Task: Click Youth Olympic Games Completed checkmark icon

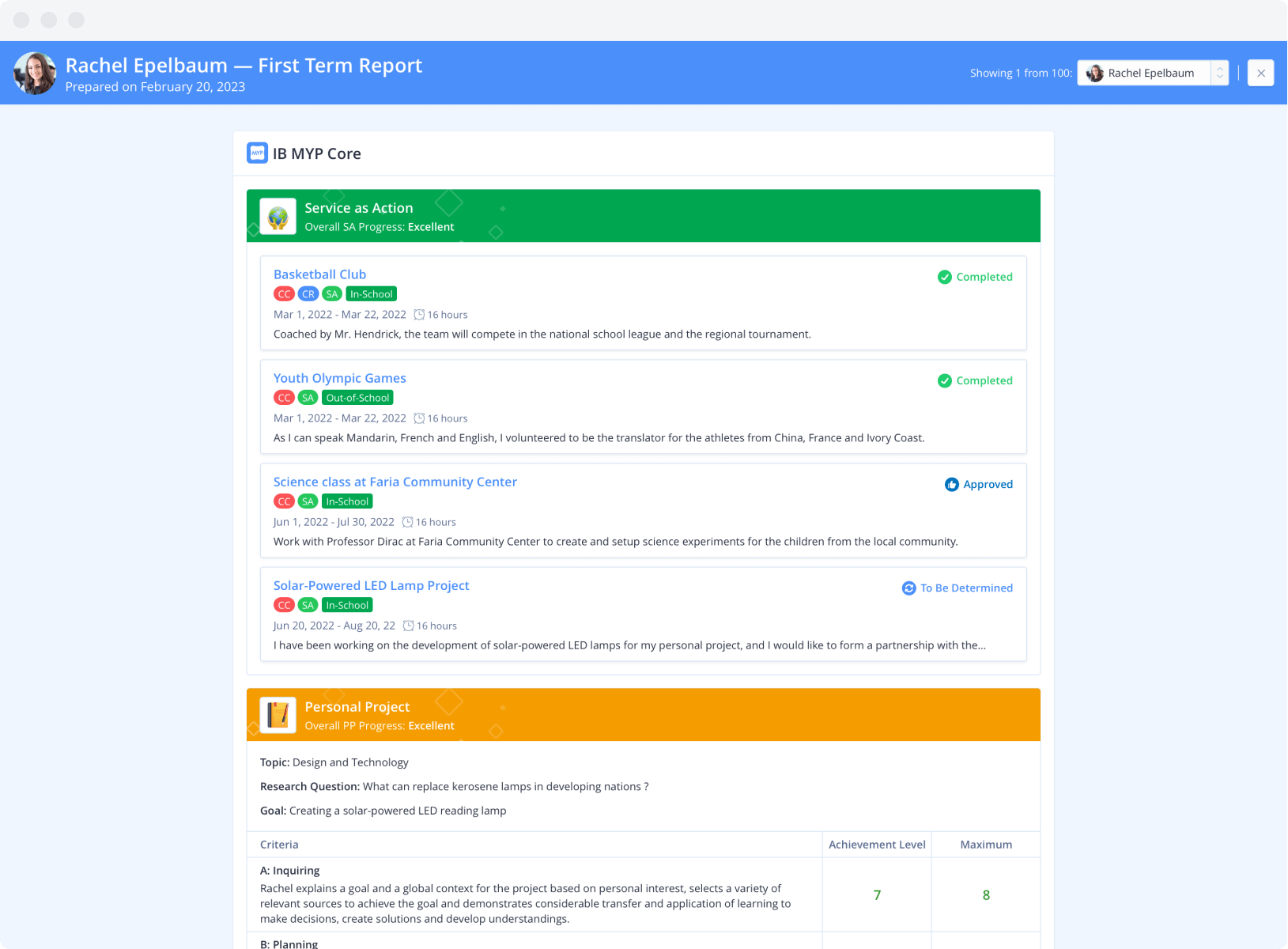Action: tap(944, 380)
